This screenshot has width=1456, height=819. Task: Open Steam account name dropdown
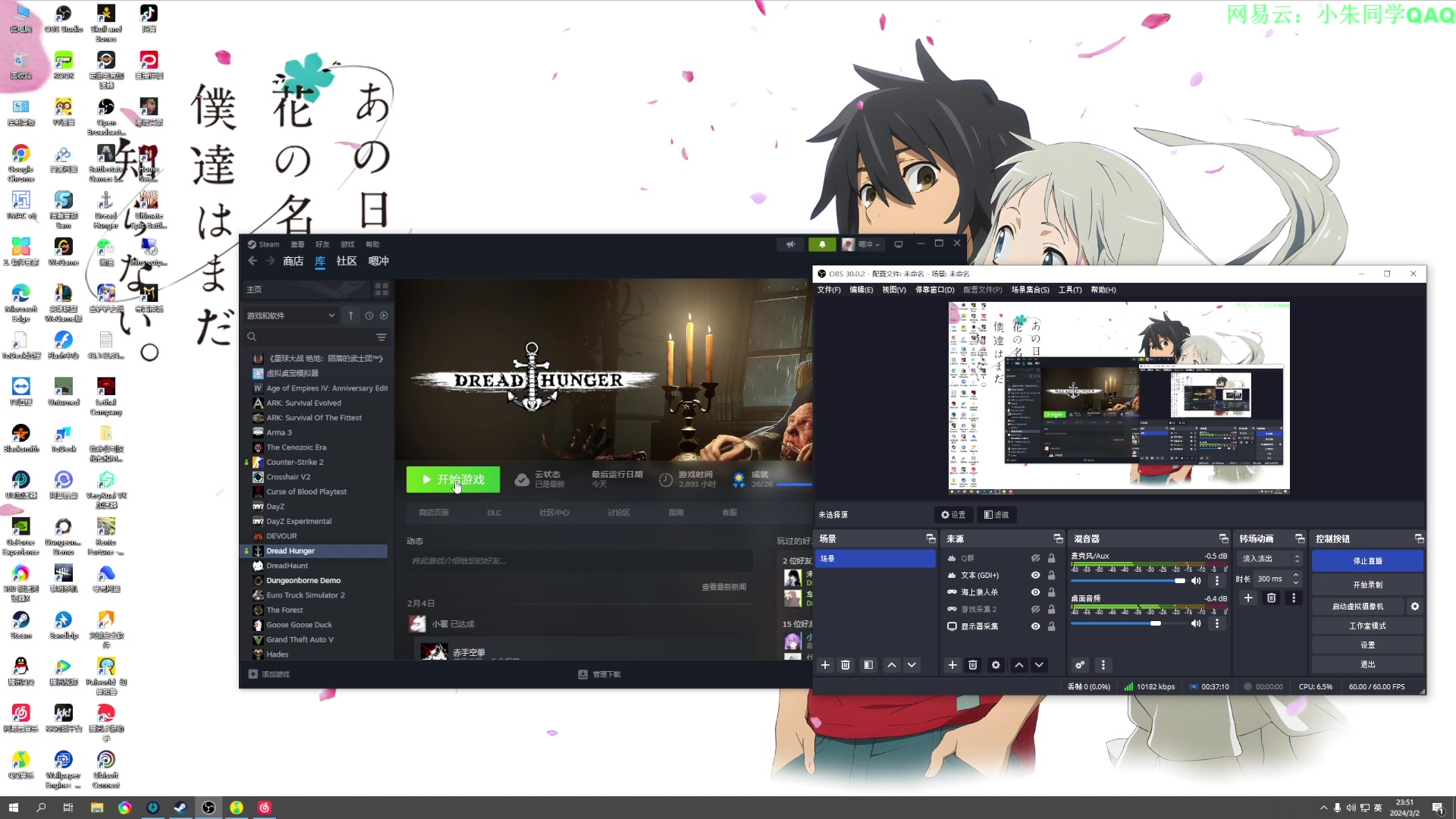point(863,244)
